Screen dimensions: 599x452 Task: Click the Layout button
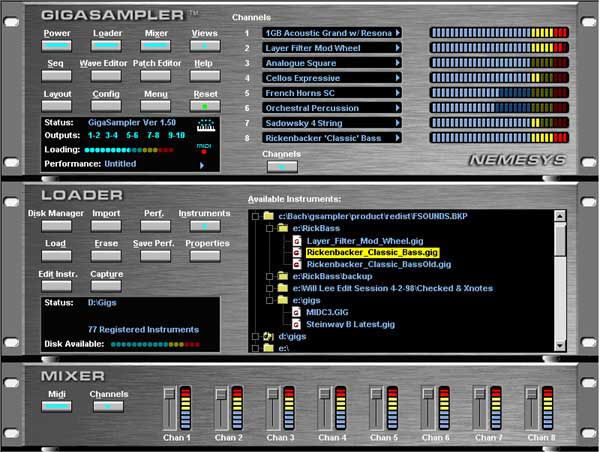pyautogui.click(x=57, y=106)
